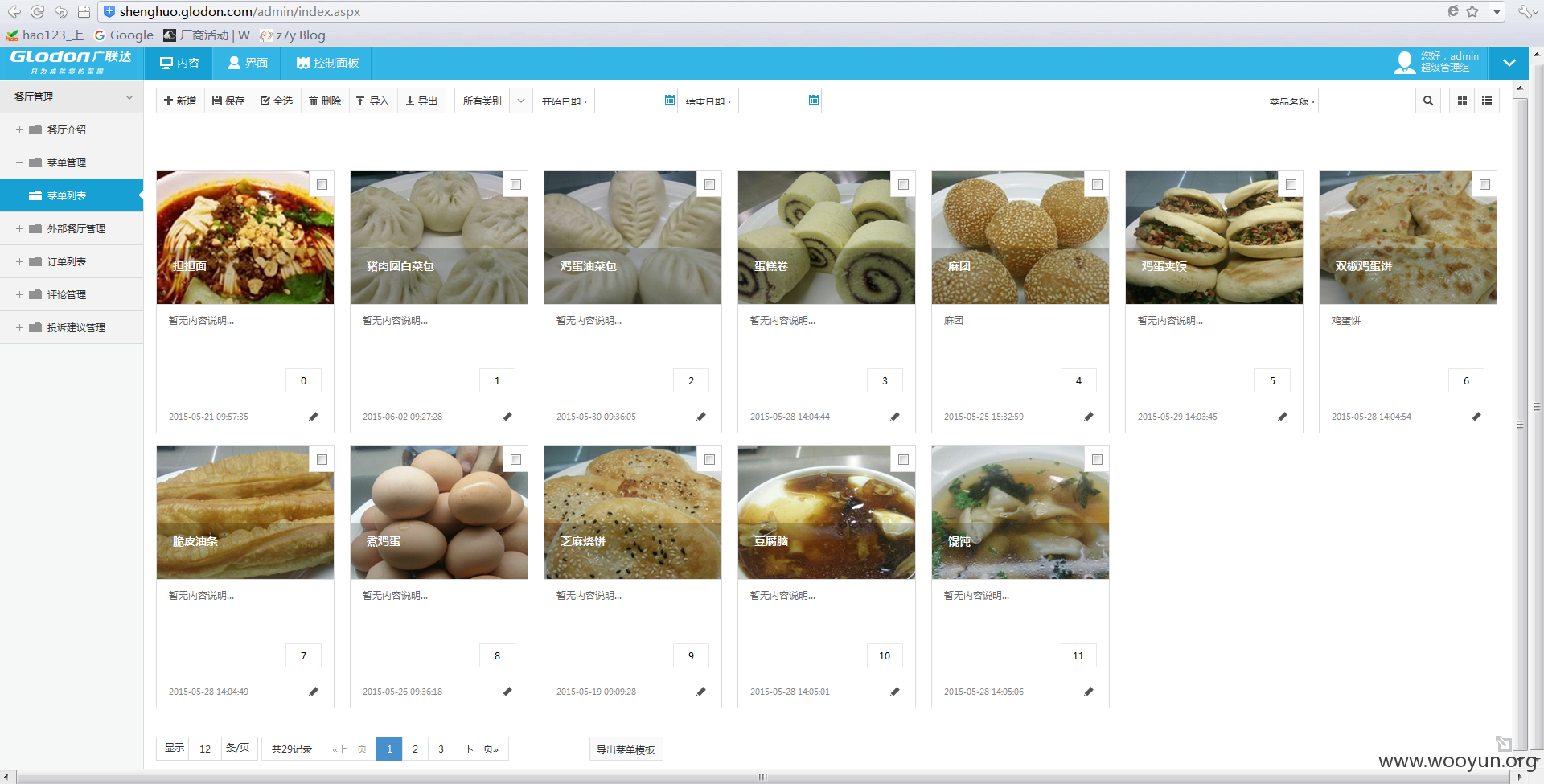Click the 菜品名称 search input field

pos(1367,101)
